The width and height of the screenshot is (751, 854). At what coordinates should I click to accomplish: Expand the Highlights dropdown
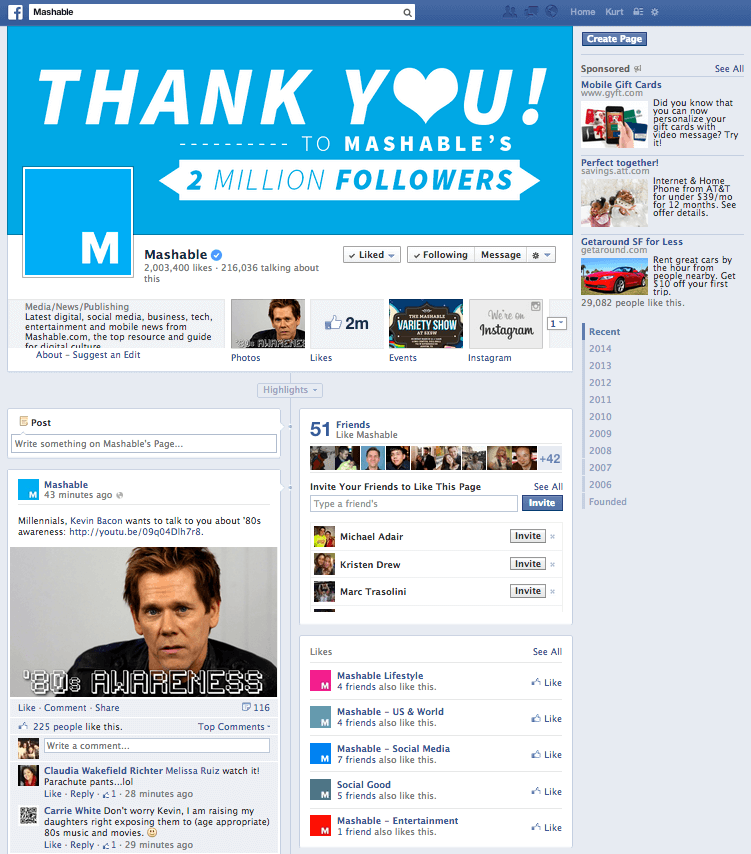(x=290, y=390)
